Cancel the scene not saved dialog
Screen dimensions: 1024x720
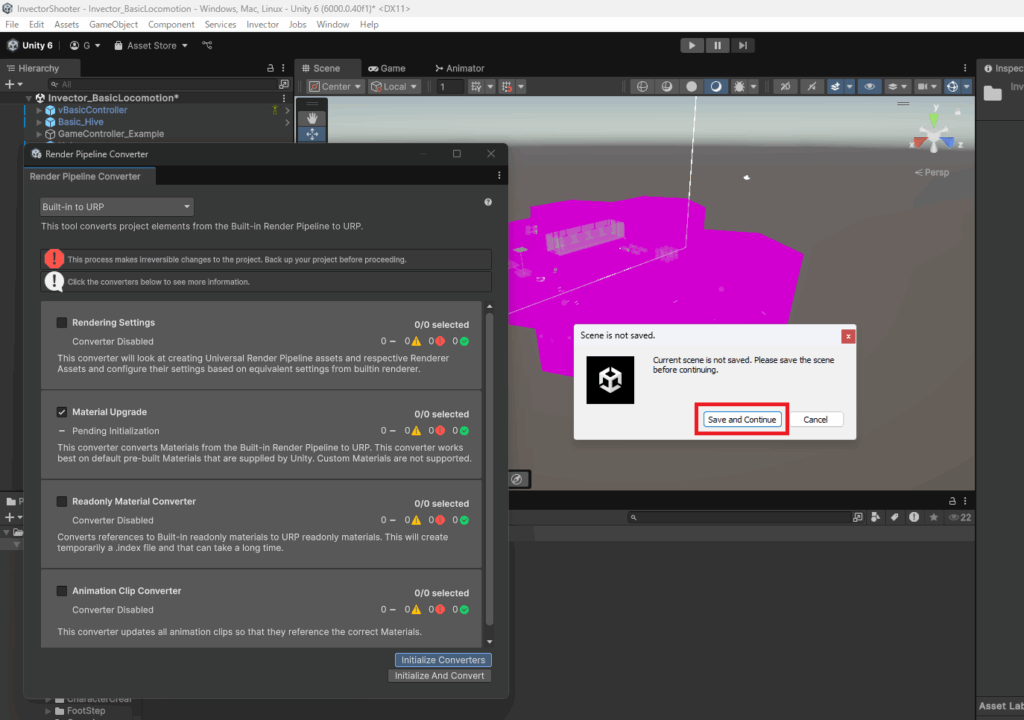coord(815,419)
